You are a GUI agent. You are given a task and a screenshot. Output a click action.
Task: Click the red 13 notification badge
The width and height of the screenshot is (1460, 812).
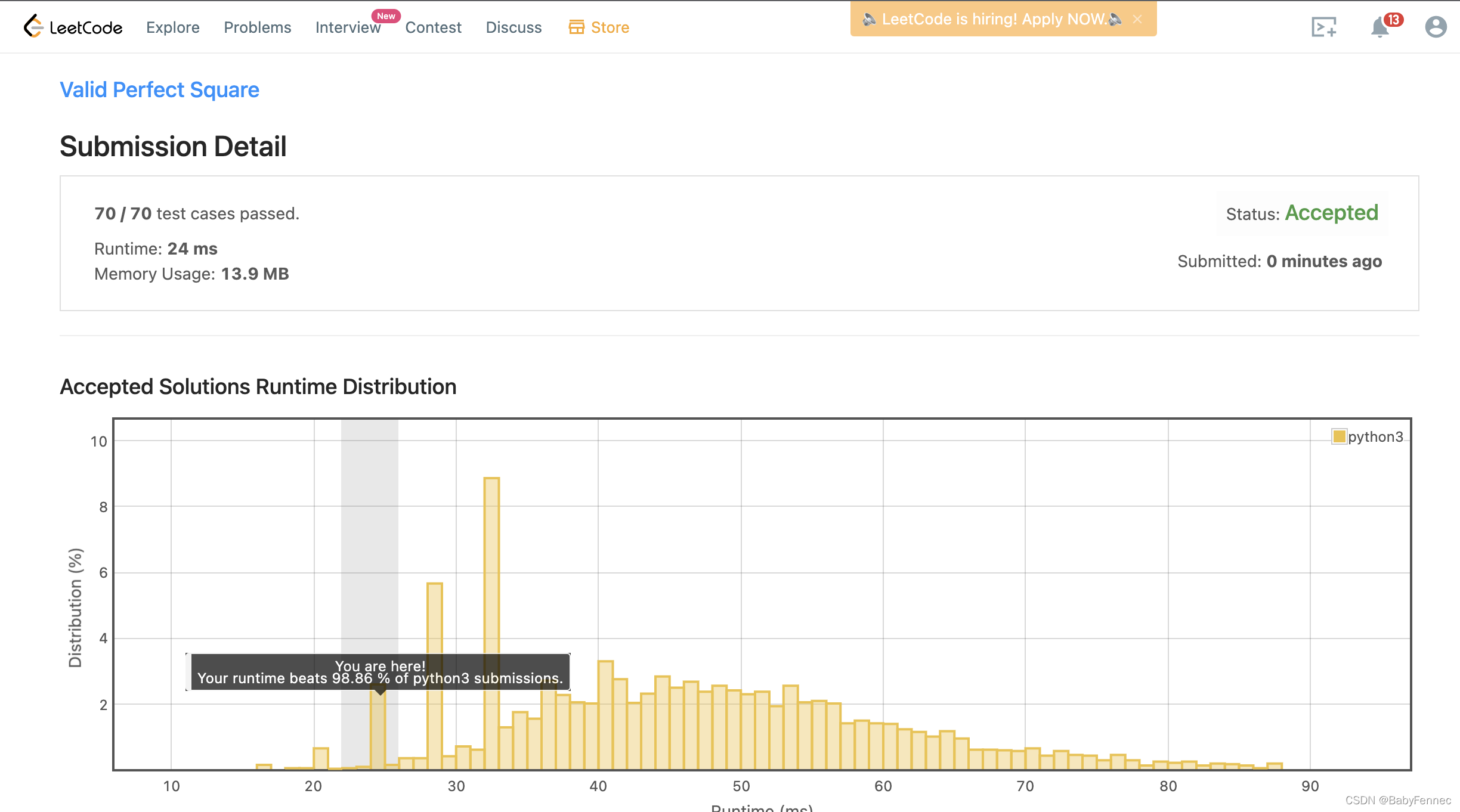pos(1393,20)
